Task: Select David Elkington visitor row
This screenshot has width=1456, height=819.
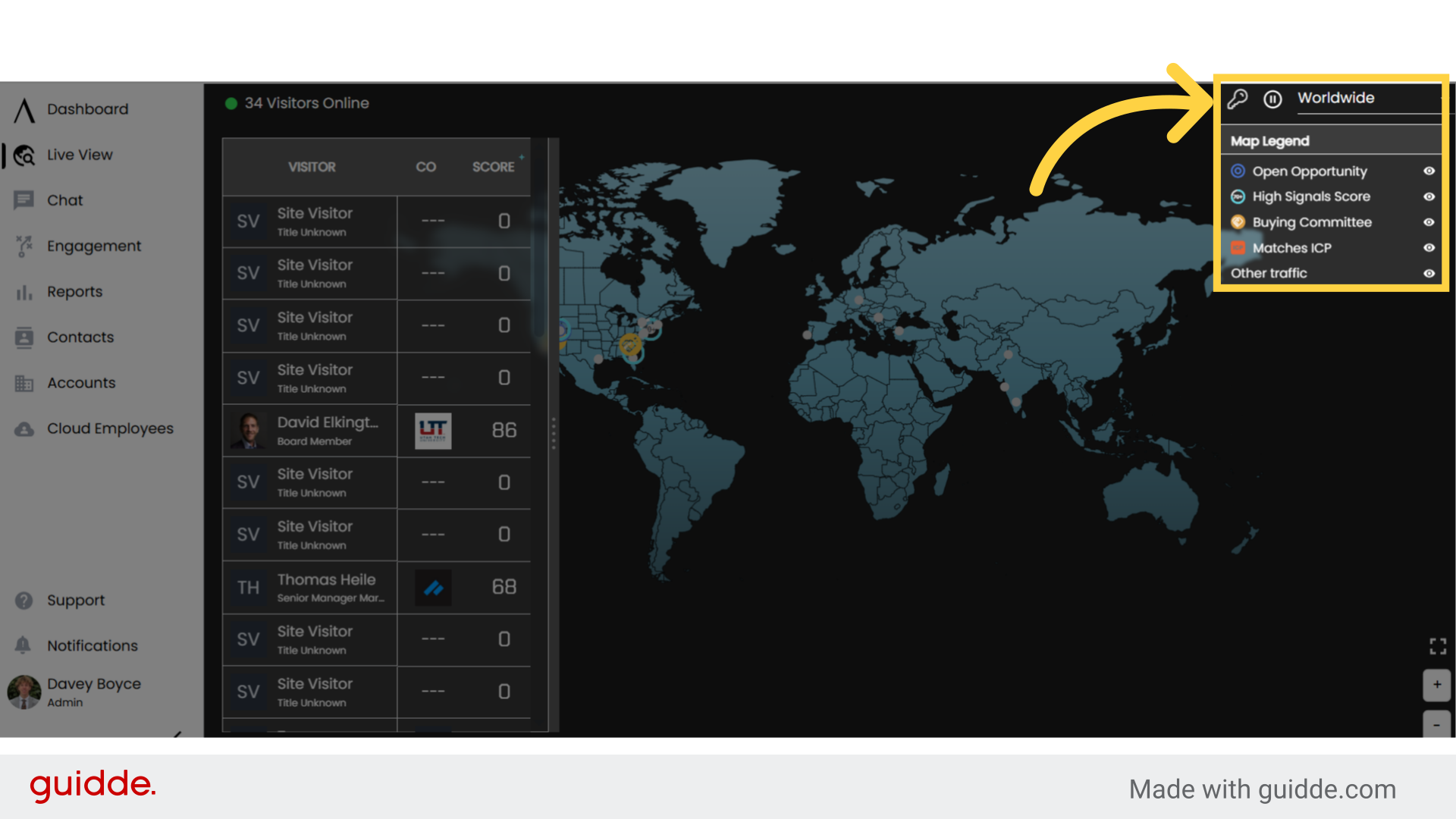Action: (377, 431)
